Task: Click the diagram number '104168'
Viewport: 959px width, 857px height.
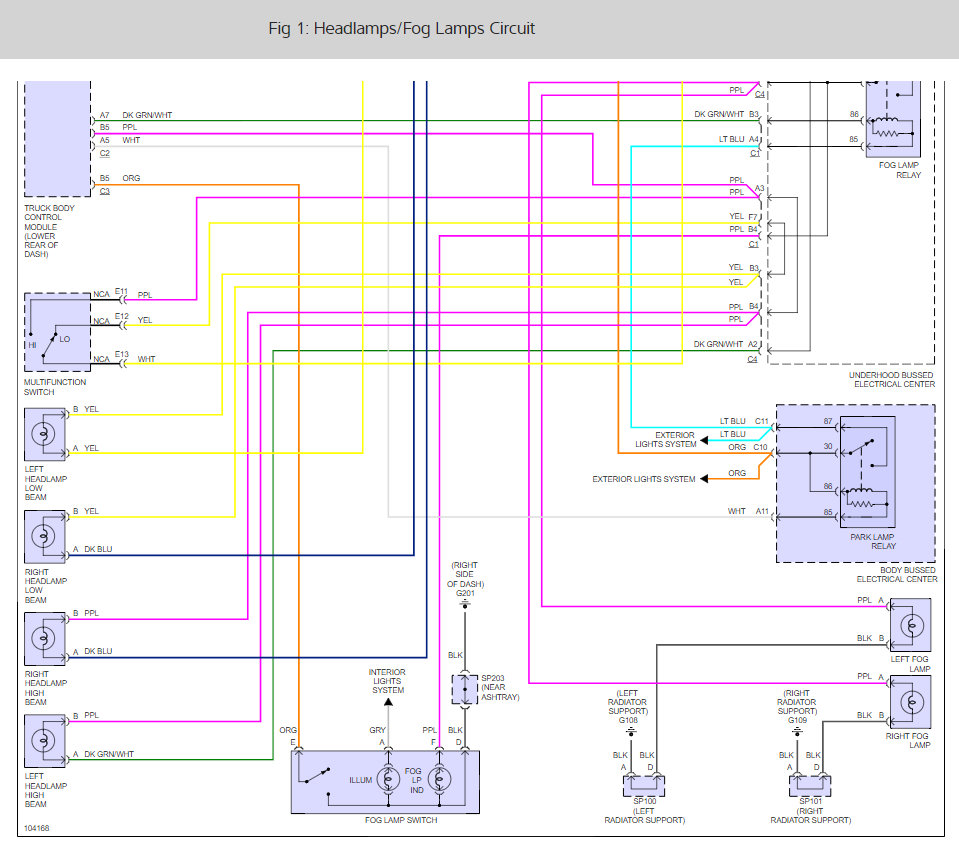Action: pyautogui.click(x=36, y=828)
